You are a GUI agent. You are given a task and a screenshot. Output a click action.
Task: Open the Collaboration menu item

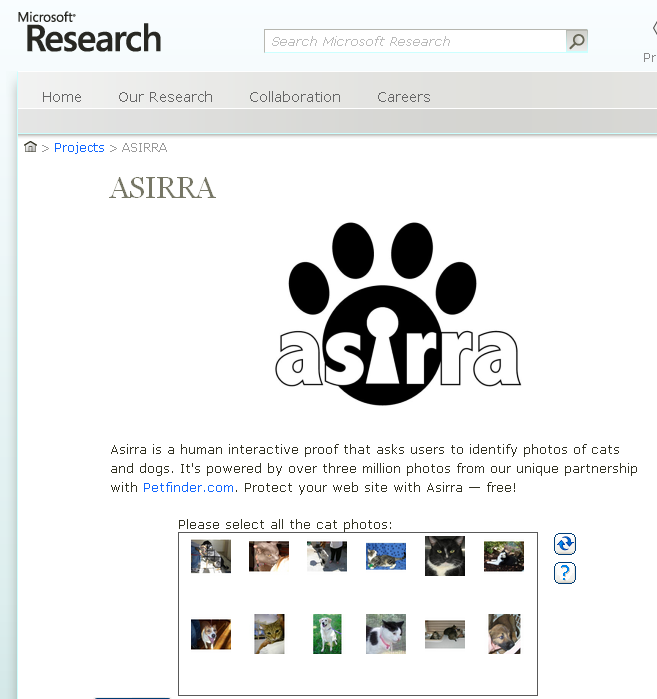295,97
